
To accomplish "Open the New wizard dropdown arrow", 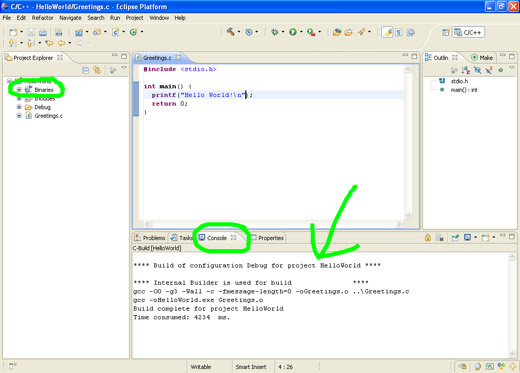I will [x=21, y=32].
